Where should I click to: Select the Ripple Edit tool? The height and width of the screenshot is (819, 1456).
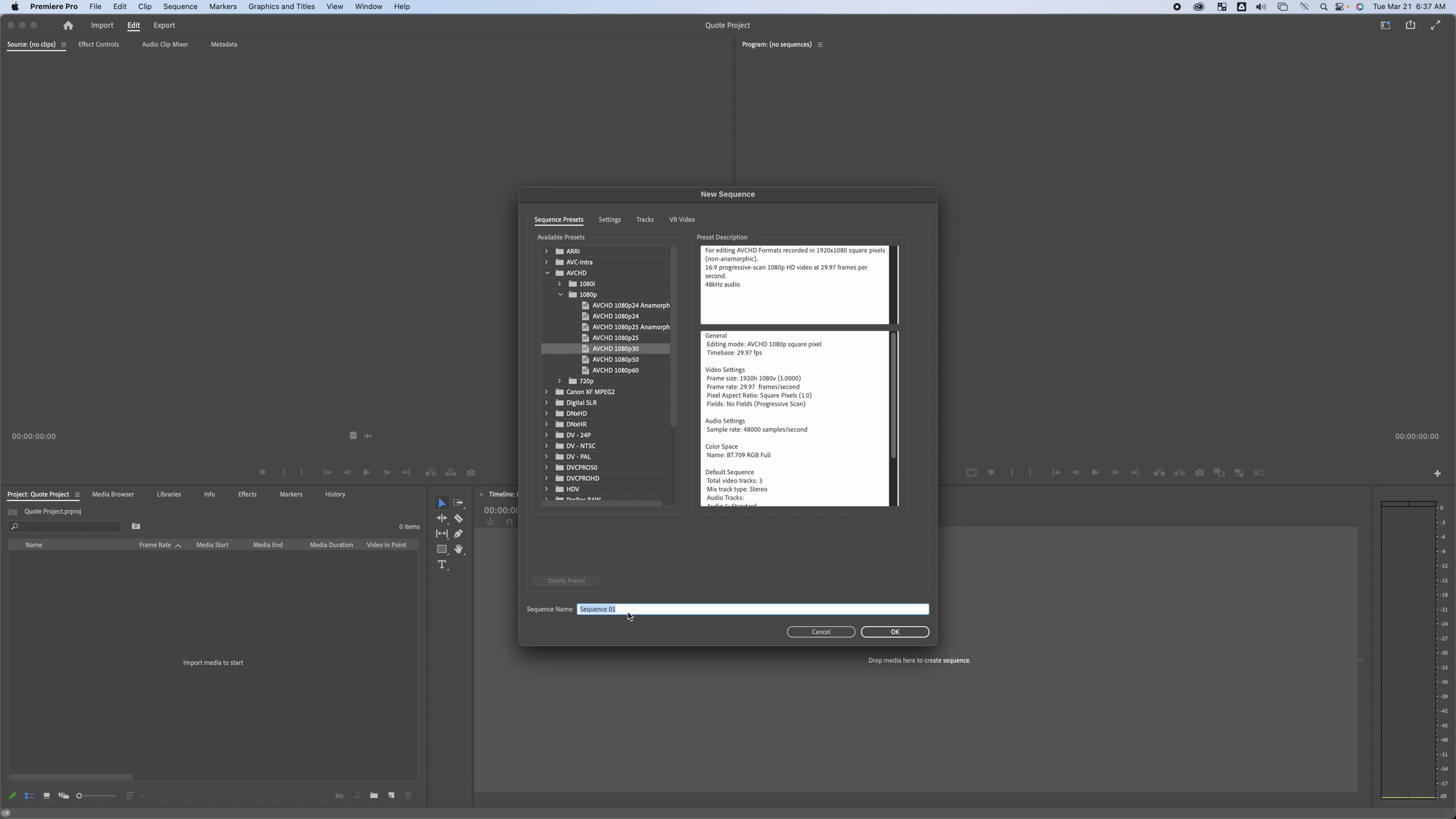pyautogui.click(x=442, y=518)
